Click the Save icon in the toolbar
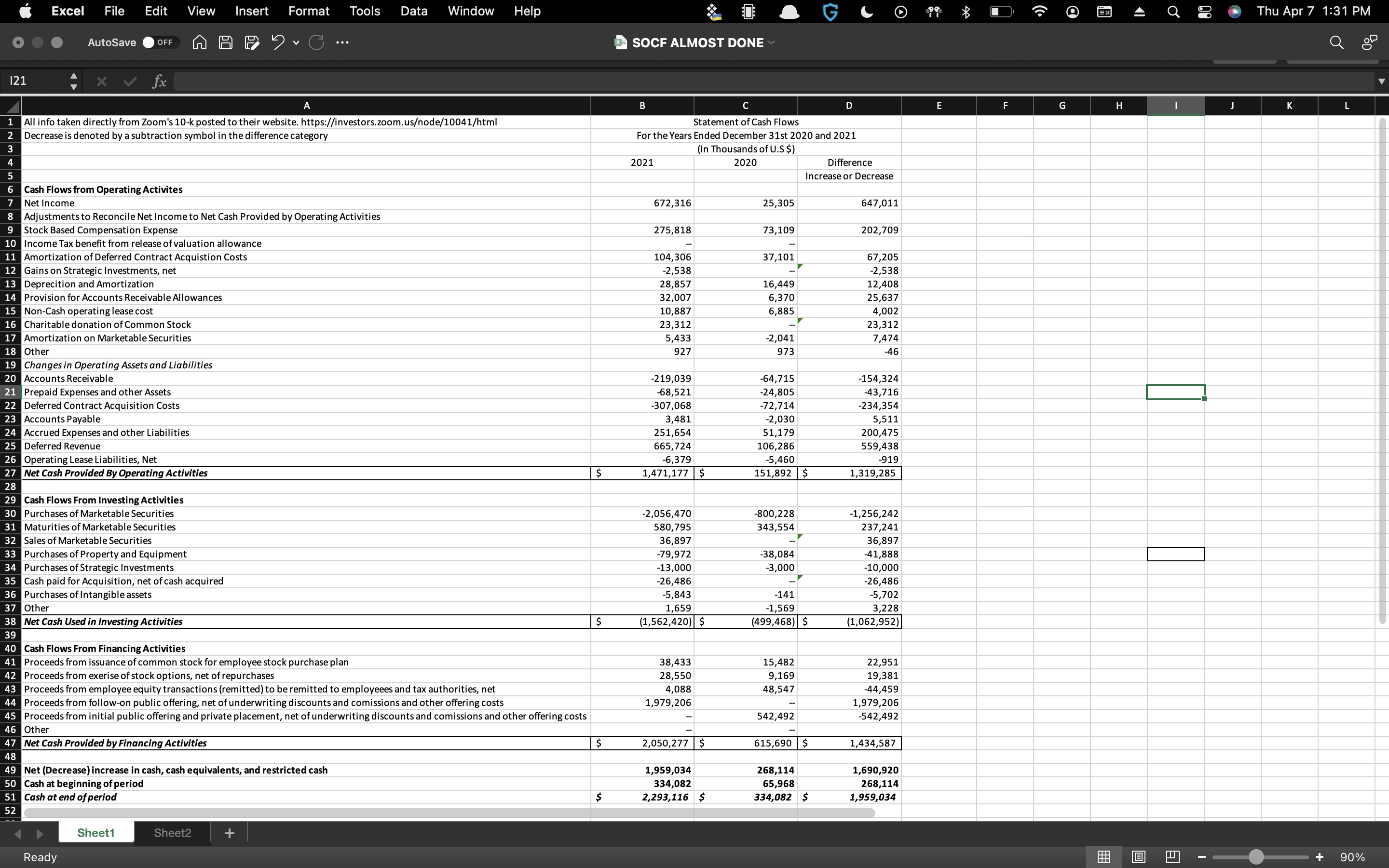This screenshot has height=868, width=1389. coord(225,42)
